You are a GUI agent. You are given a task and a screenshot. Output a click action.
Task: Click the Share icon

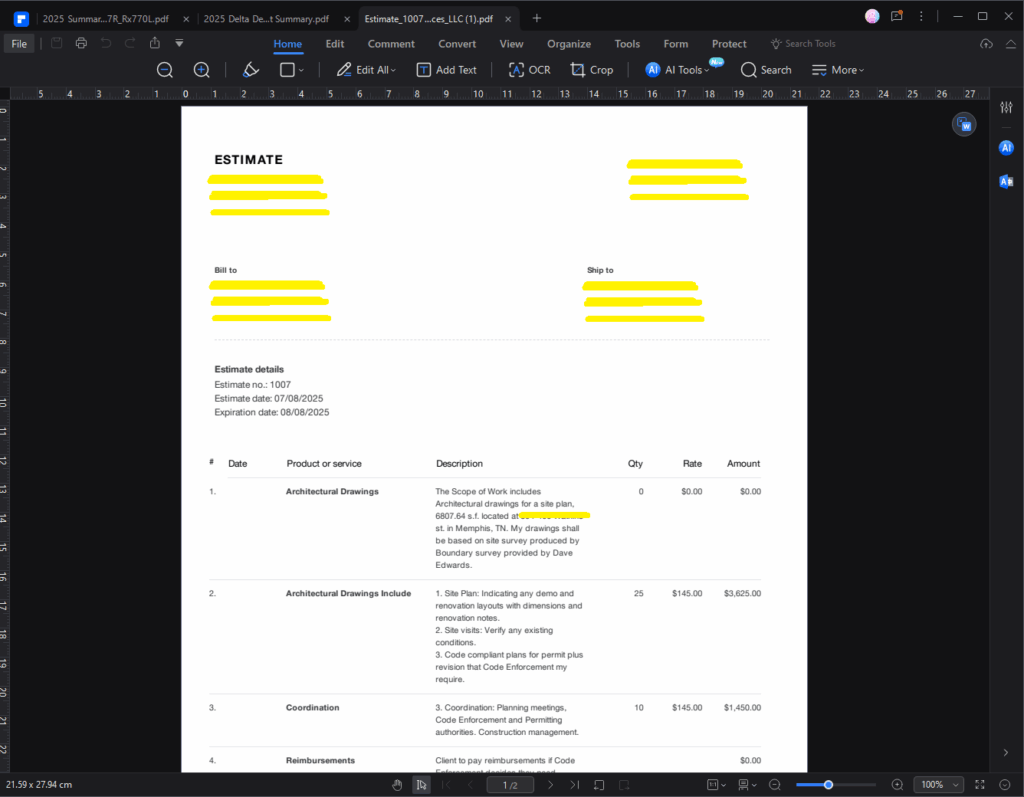[155, 43]
